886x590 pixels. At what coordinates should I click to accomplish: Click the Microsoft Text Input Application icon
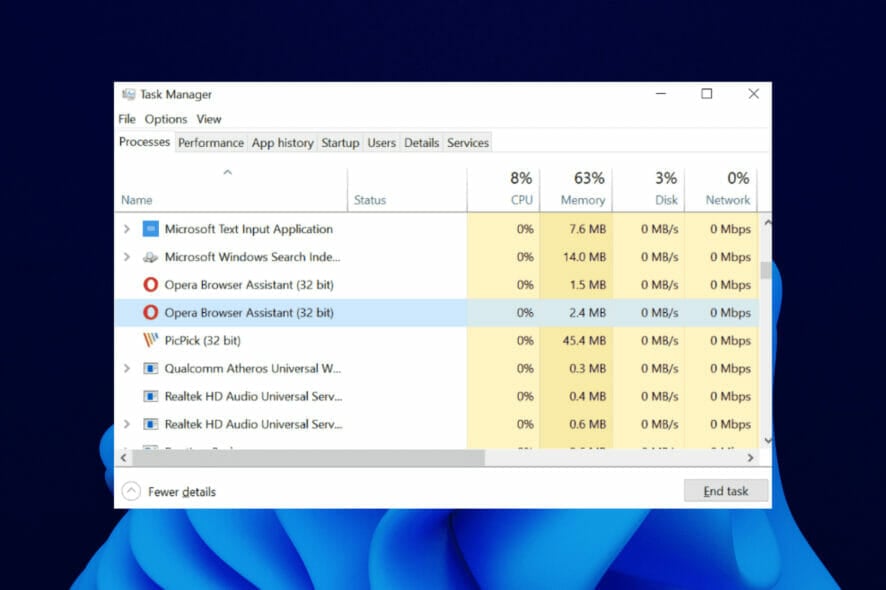pos(150,229)
